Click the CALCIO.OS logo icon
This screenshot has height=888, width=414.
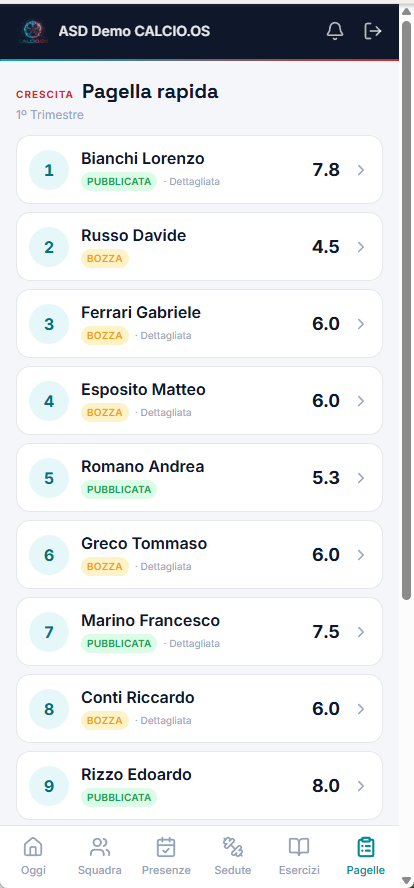[x=33, y=31]
